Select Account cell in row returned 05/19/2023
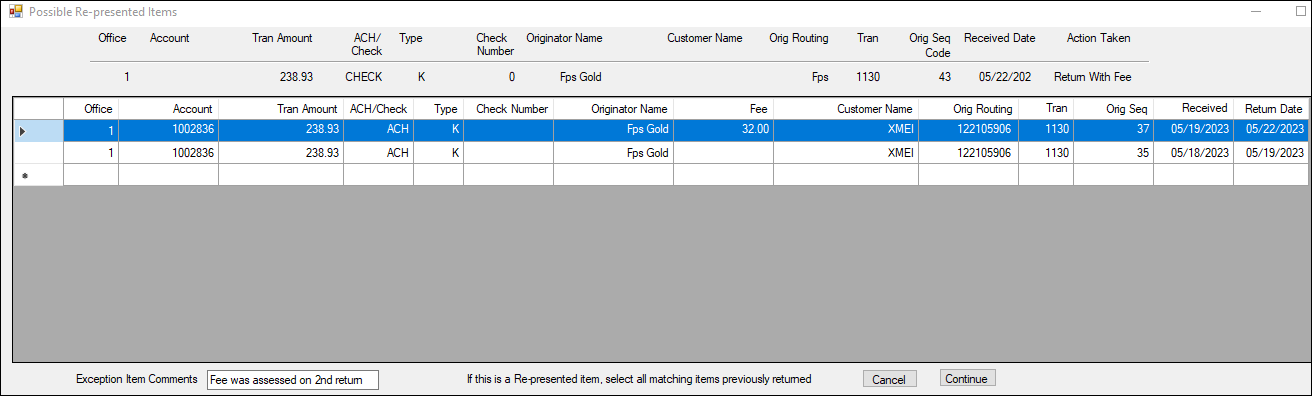Viewport: 1312px width, 396px height. click(x=168, y=153)
